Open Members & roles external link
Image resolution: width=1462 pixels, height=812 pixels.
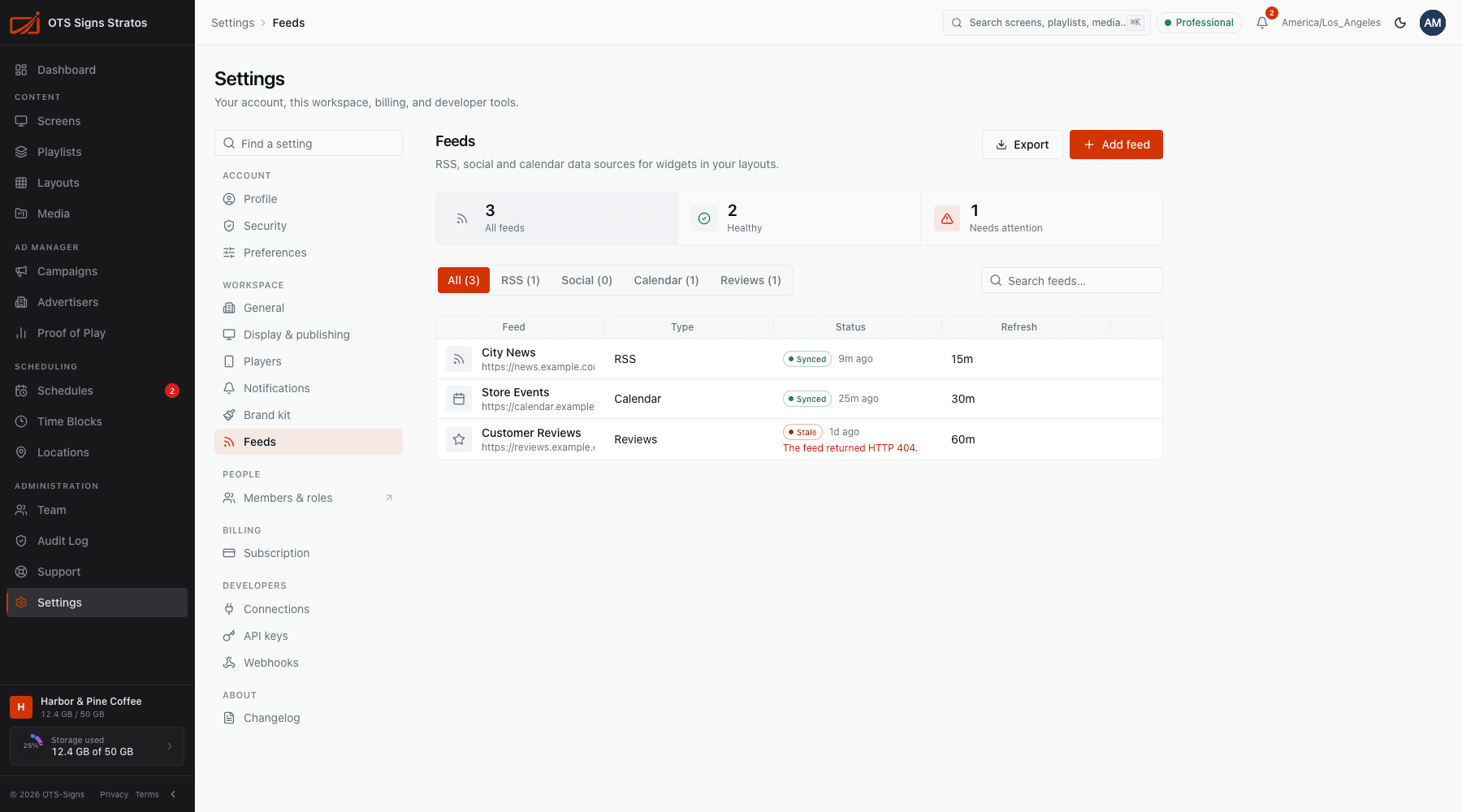coord(309,498)
